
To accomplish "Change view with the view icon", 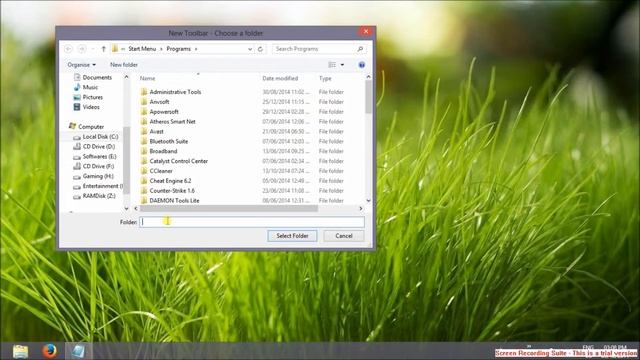I will pyautogui.click(x=332, y=65).
